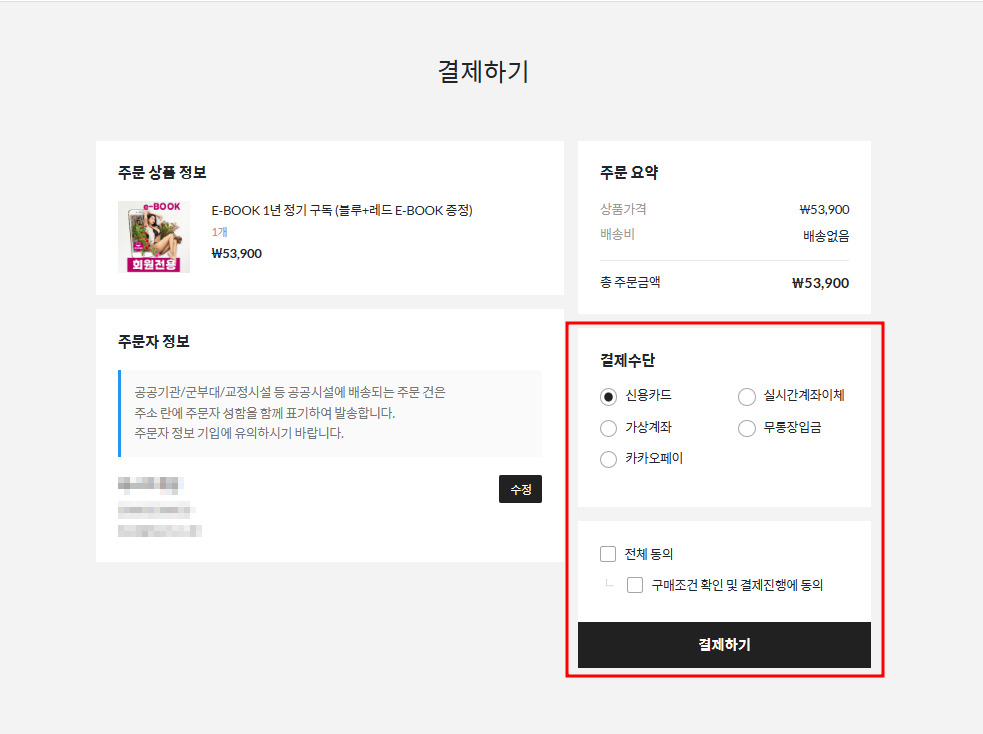
Task: Check the 전체 동의 checkbox
Action: tap(607, 554)
